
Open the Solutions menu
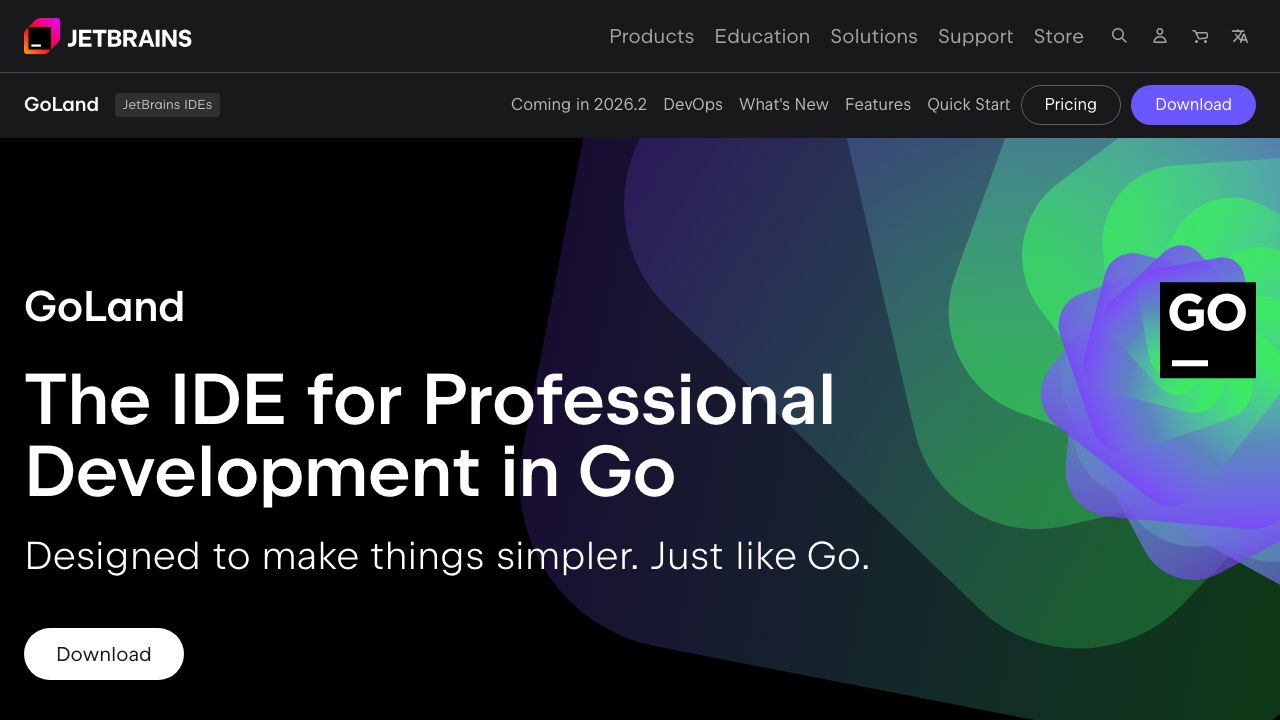[874, 36]
